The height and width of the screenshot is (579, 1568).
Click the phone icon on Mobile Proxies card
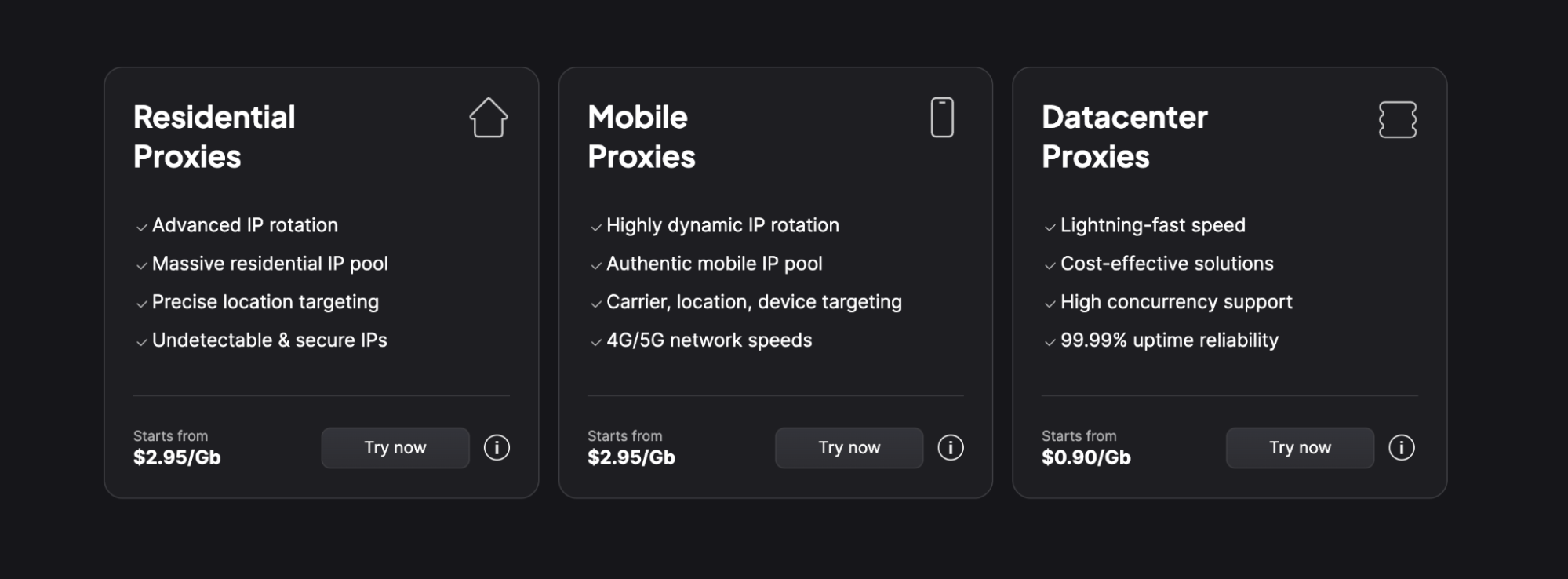(942, 118)
